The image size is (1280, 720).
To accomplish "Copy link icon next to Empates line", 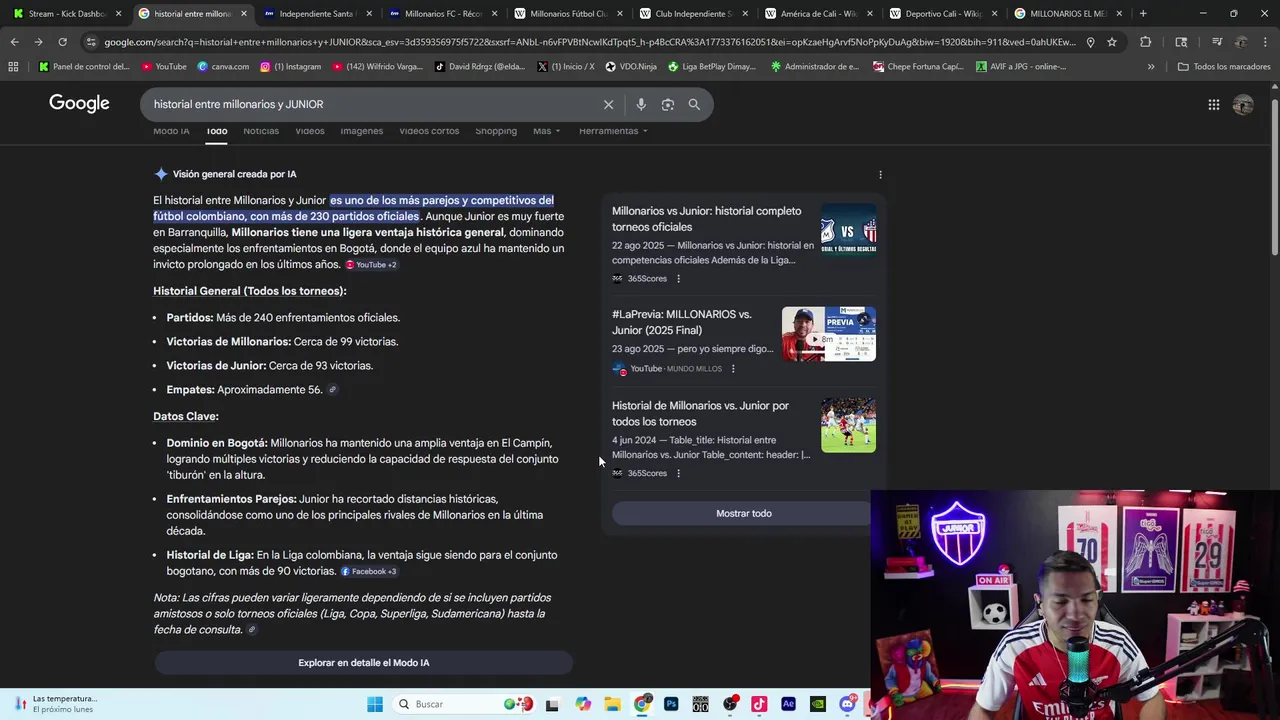I will (332, 390).
